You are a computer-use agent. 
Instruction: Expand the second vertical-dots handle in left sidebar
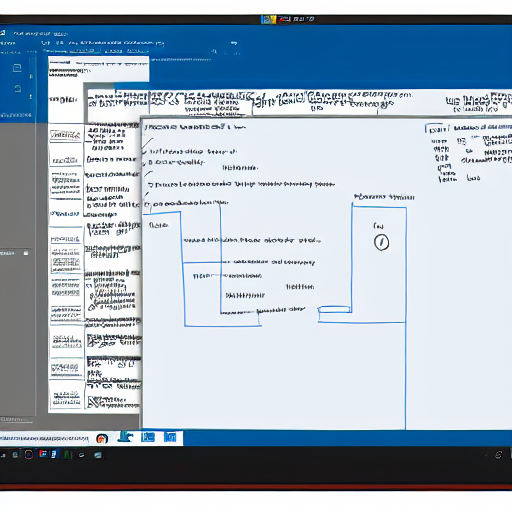[x=31, y=97]
